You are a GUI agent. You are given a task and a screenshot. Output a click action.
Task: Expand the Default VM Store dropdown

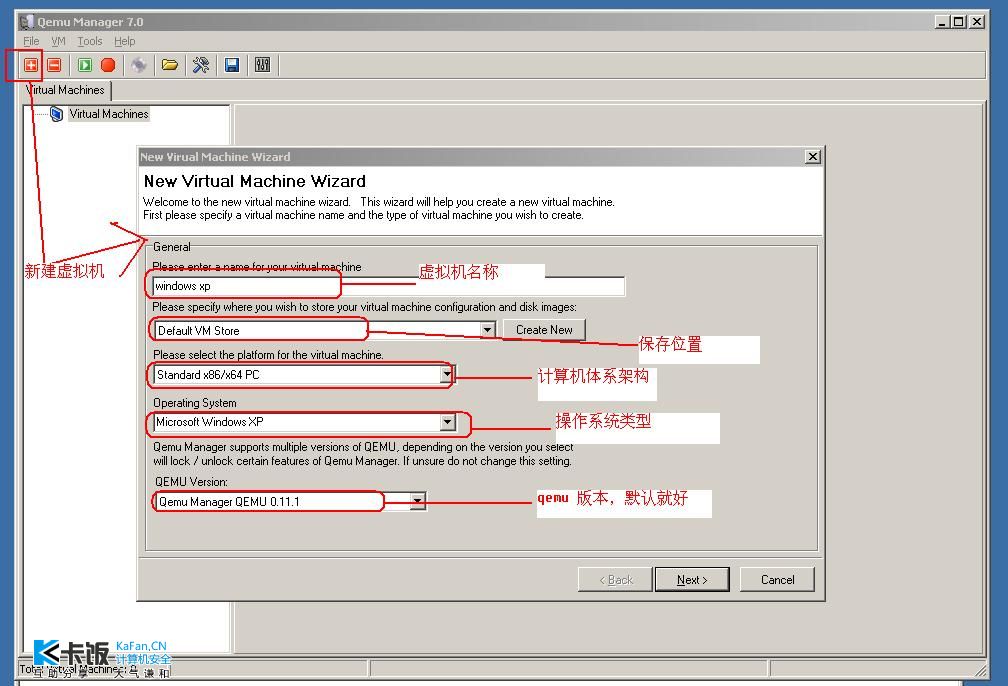point(487,330)
